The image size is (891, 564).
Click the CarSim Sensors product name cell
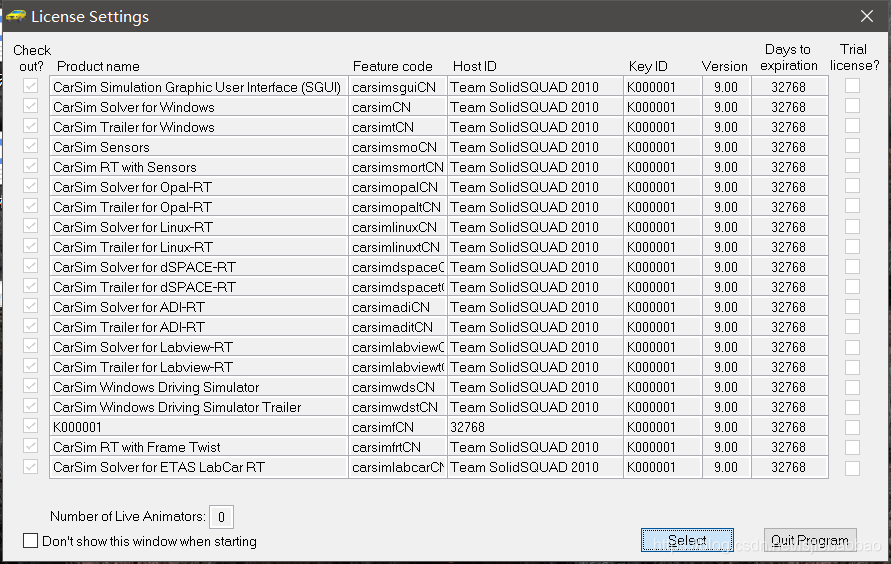coord(199,147)
